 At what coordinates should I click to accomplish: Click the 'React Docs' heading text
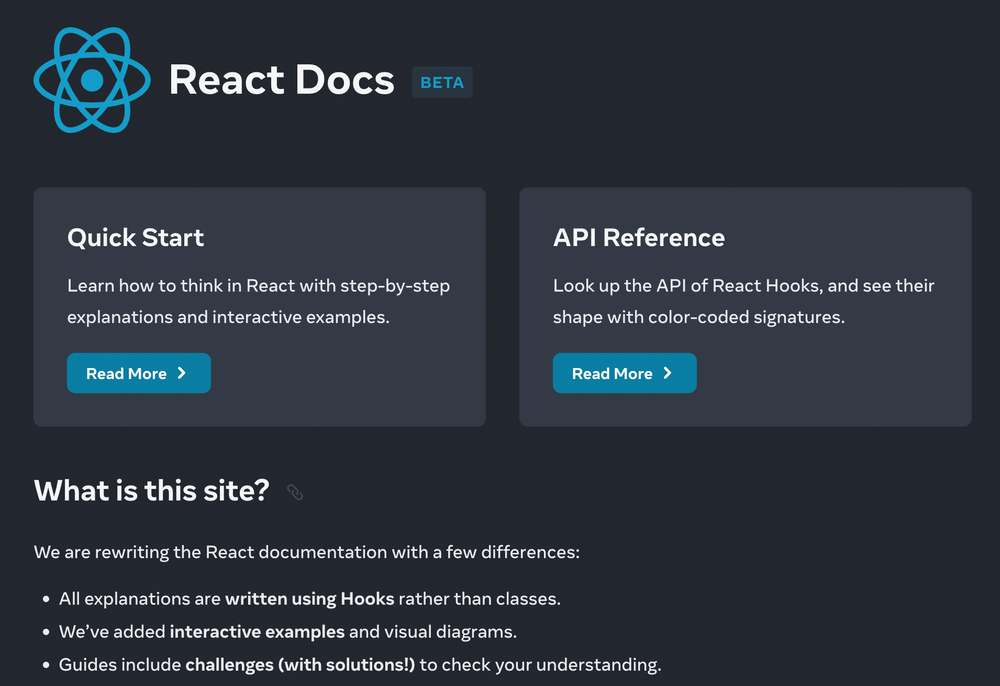point(282,80)
